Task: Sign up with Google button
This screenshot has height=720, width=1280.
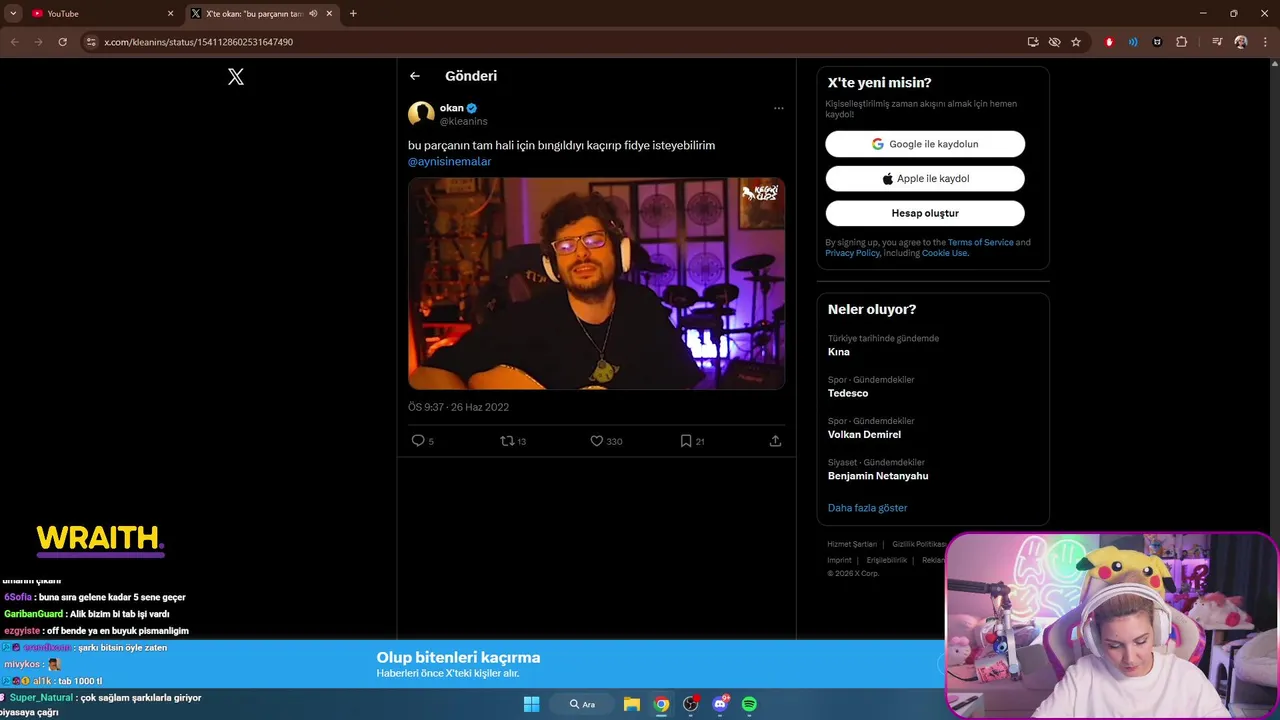Action: pyautogui.click(x=925, y=144)
